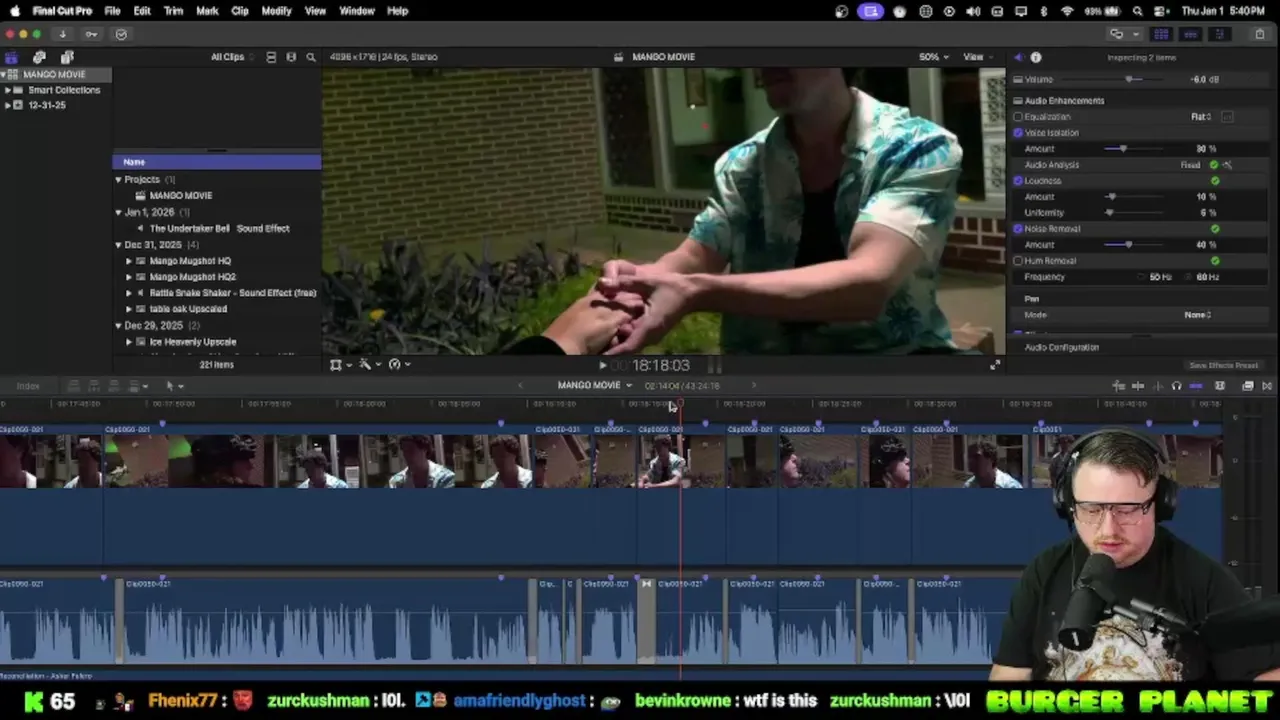
Task: Click the timeline Index button
Action: (28, 386)
